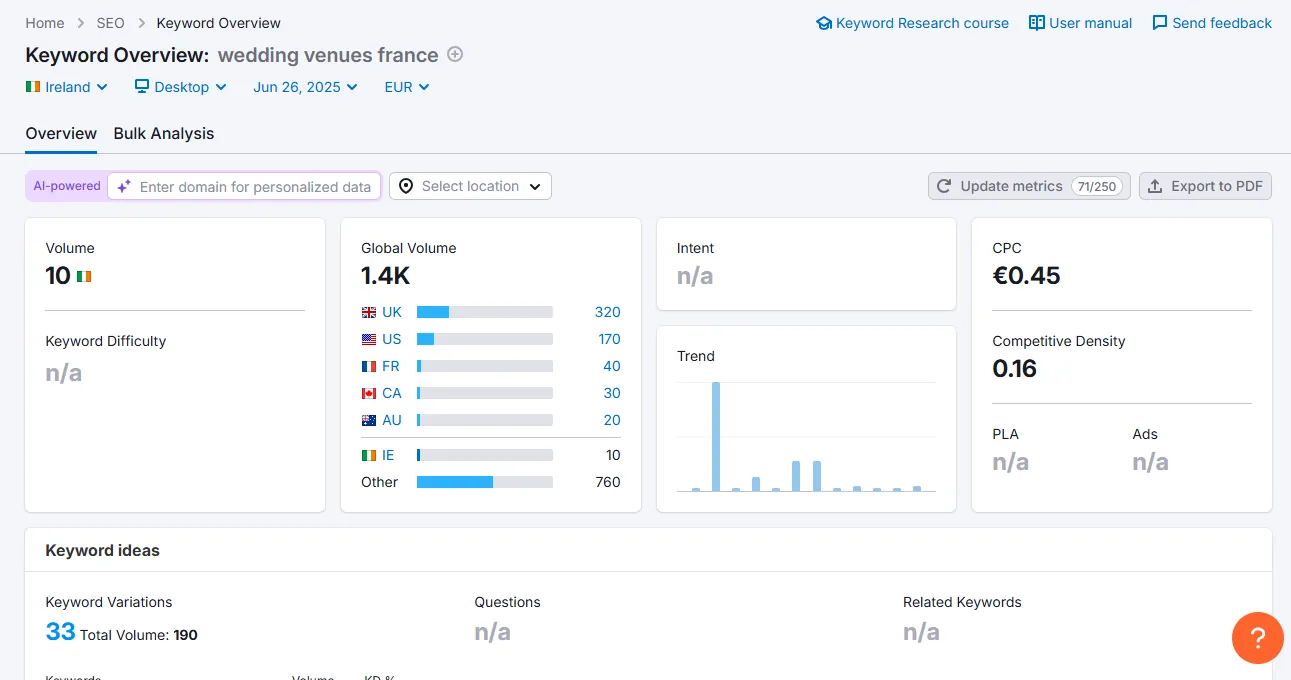This screenshot has height=680, width=1291.
Task: Open the Desktop device dropdown
Action: pyautogui.click(x=181, y=87)
